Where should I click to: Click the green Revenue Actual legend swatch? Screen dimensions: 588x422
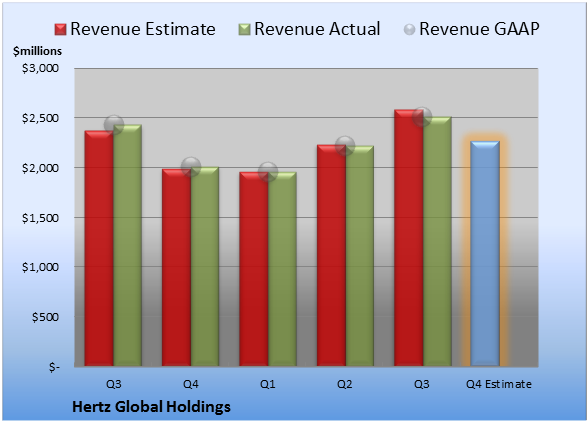[244, 30]
